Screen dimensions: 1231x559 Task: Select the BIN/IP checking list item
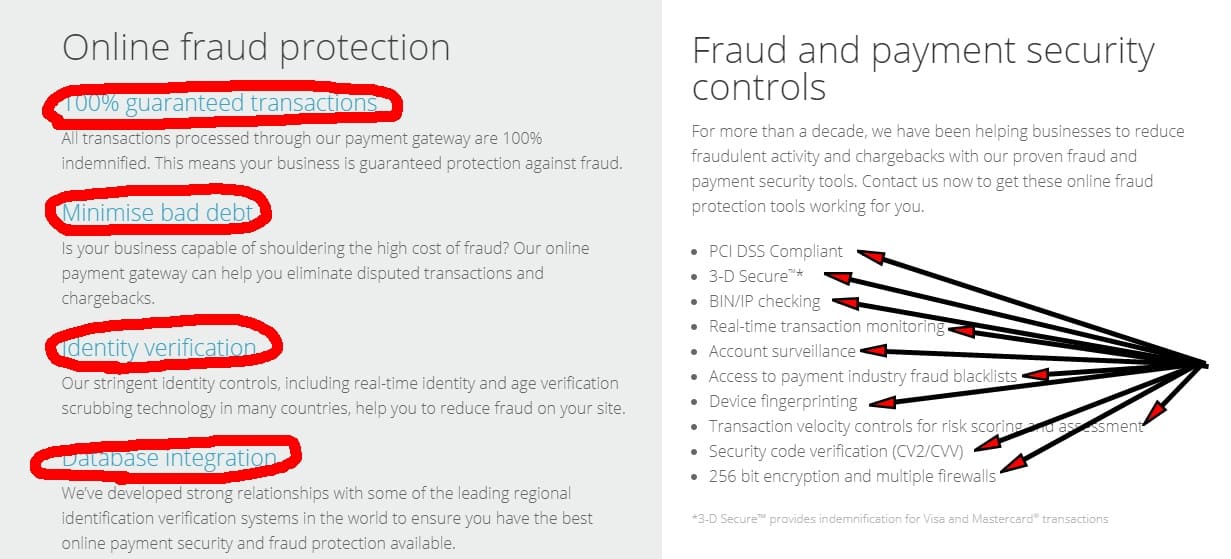click(764, 301)
